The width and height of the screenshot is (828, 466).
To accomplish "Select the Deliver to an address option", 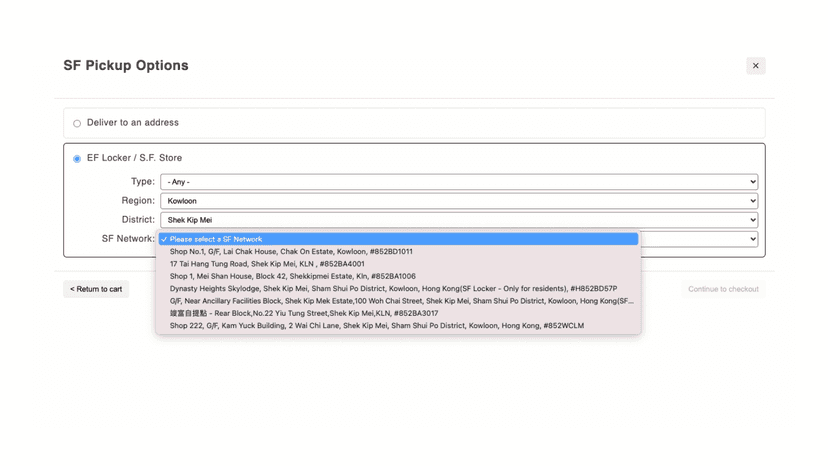I will point(77,123).
